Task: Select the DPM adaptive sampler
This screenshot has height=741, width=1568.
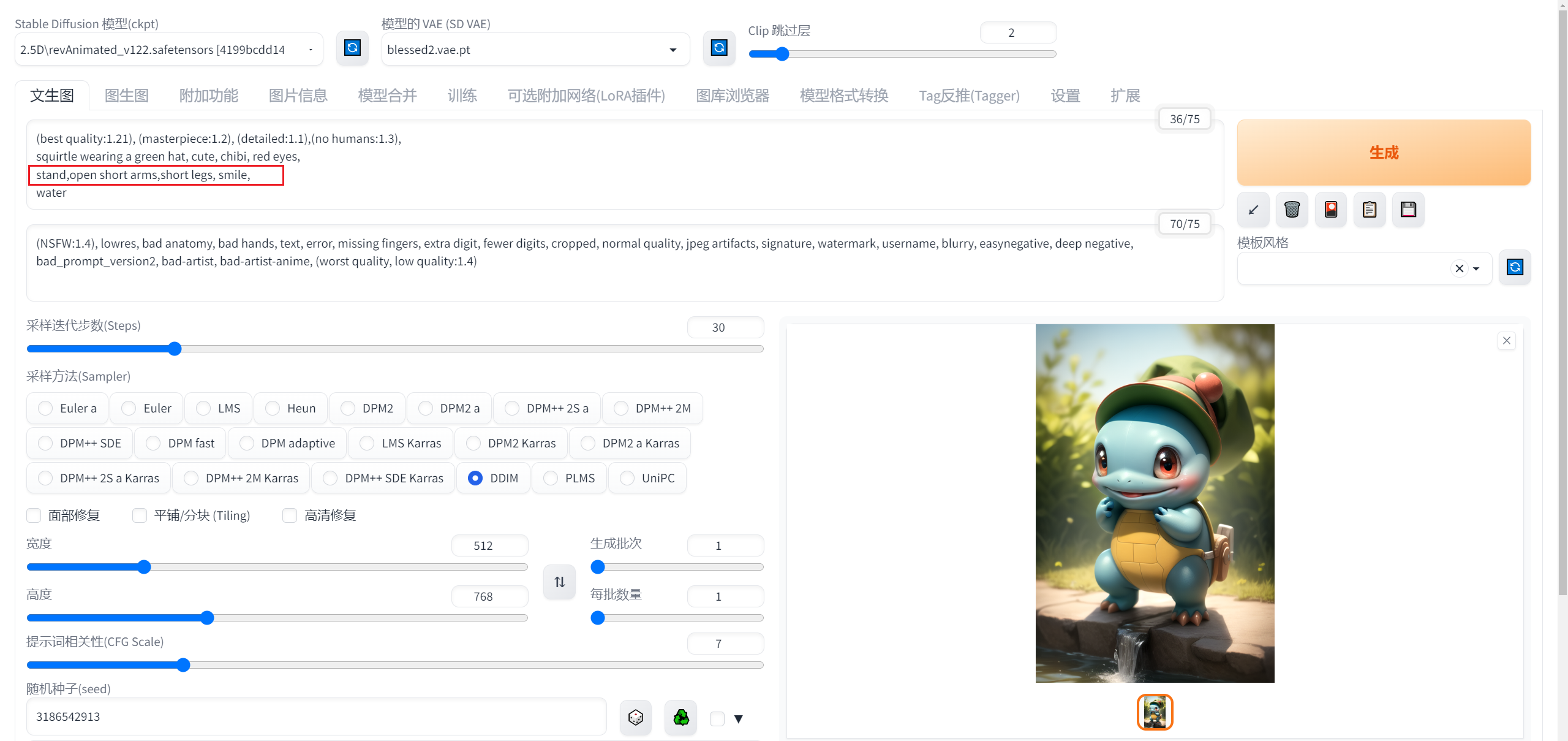Action: coord(287,443)
